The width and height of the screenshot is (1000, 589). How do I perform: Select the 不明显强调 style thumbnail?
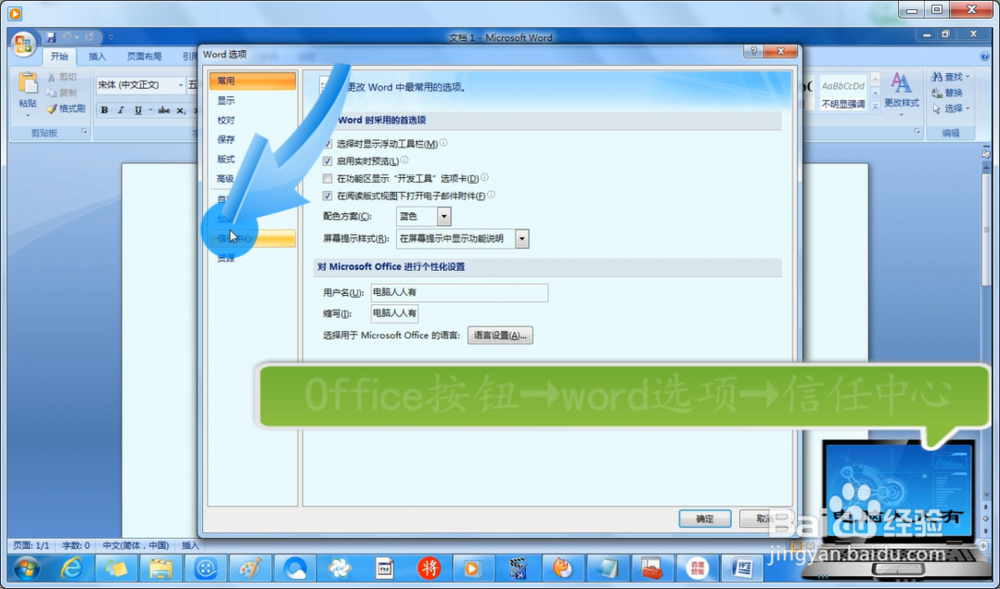842,93
